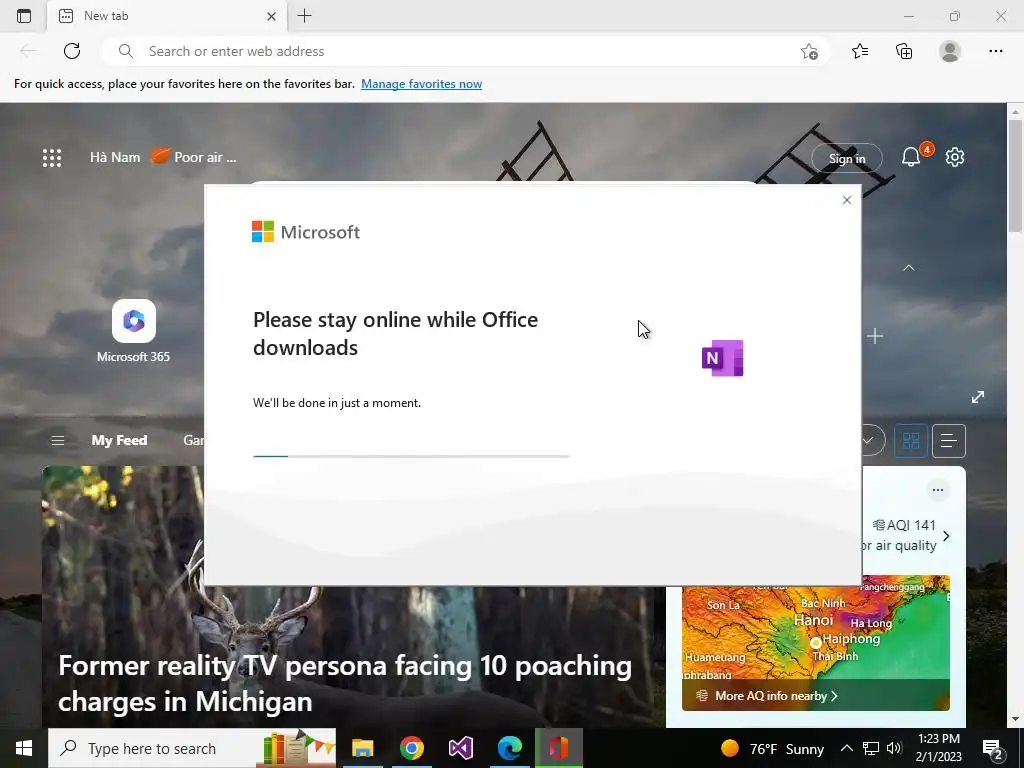
Task: Open the Action Center notifications
Action: [993, 749]
